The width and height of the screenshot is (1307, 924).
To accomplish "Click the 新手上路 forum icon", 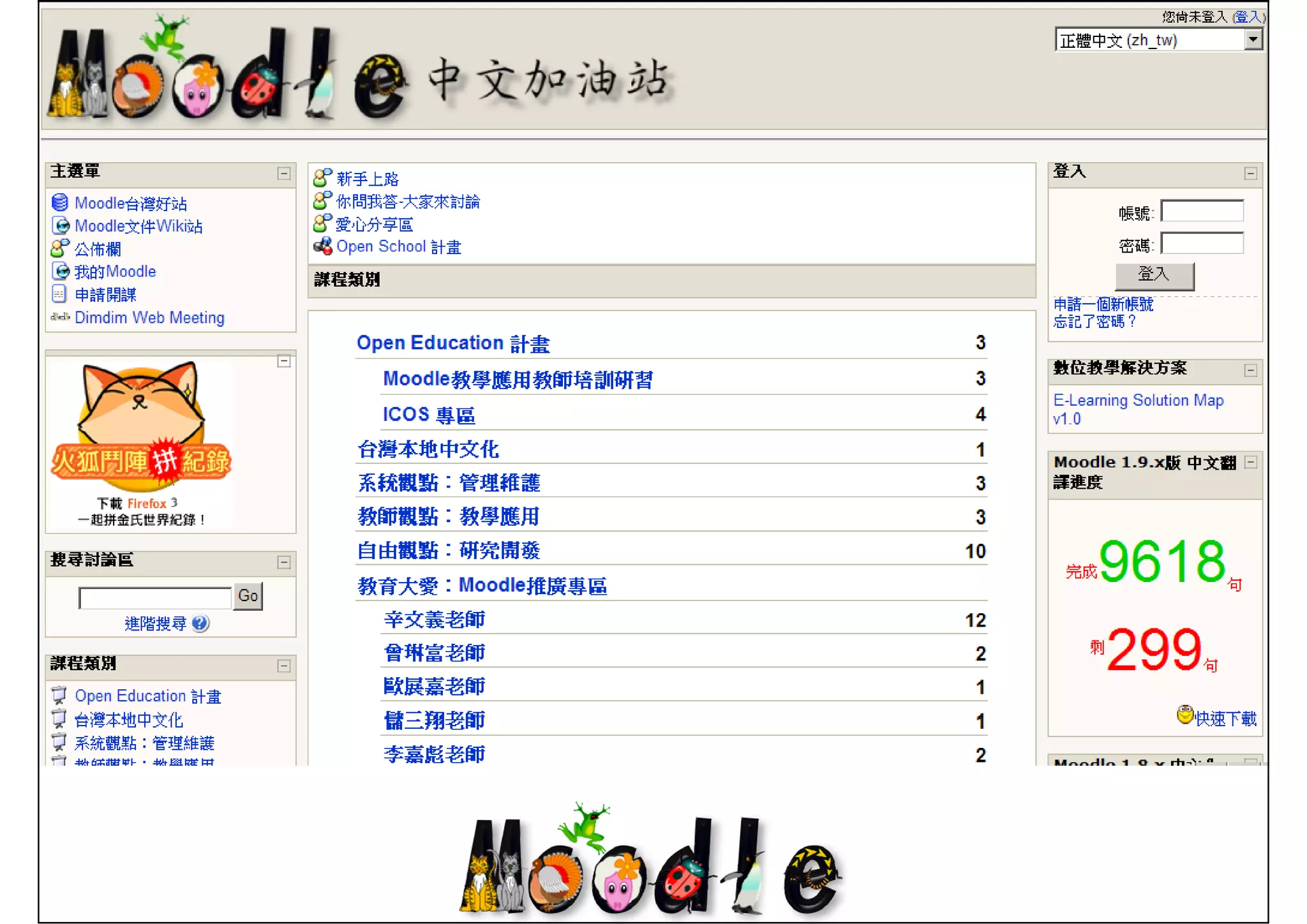I will 323,178.
